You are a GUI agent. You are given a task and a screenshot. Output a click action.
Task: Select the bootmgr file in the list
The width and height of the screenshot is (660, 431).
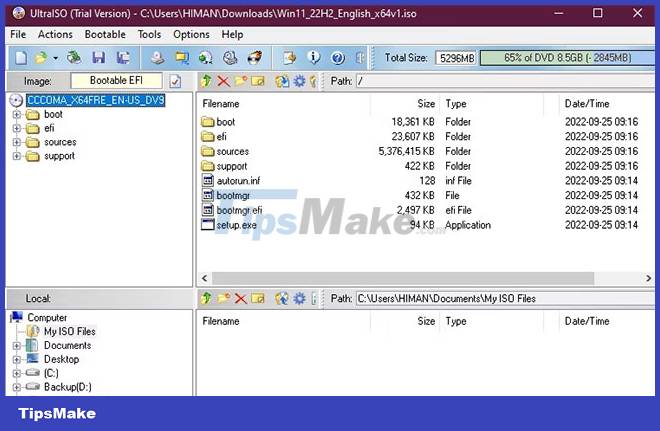coord(233,195)
